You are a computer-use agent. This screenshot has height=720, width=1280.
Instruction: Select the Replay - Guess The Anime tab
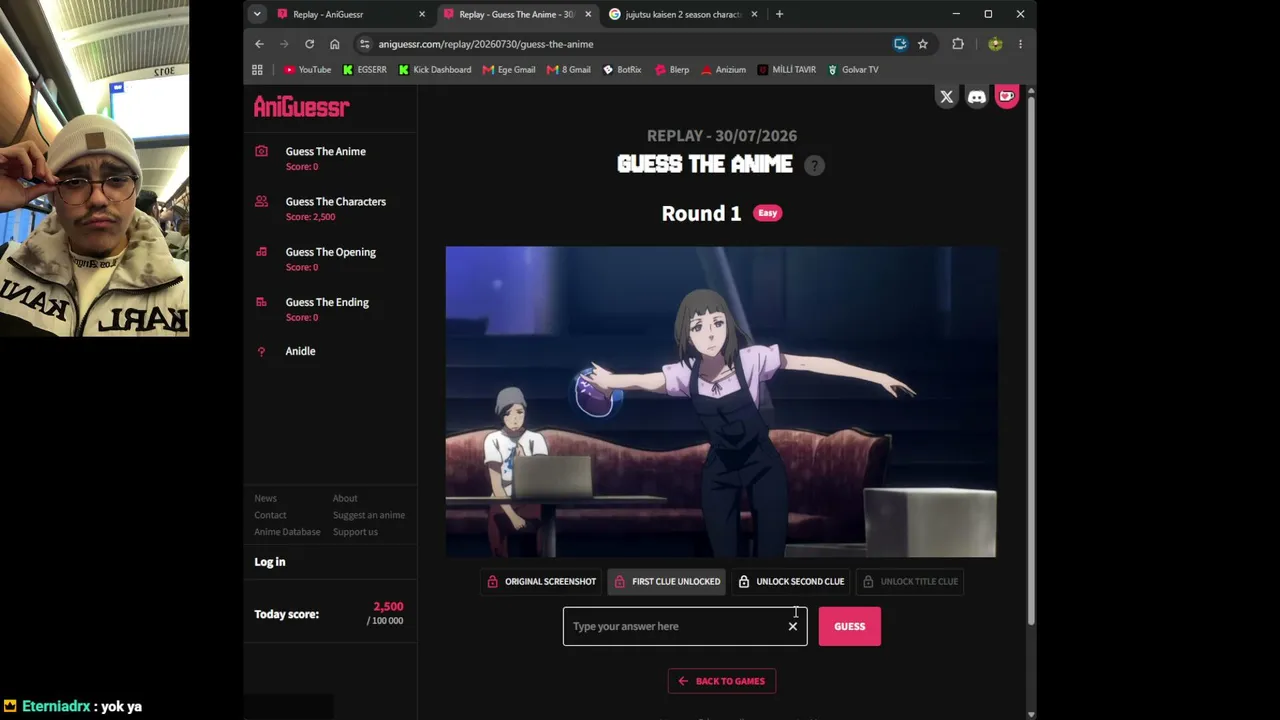(x=518, y=14)
